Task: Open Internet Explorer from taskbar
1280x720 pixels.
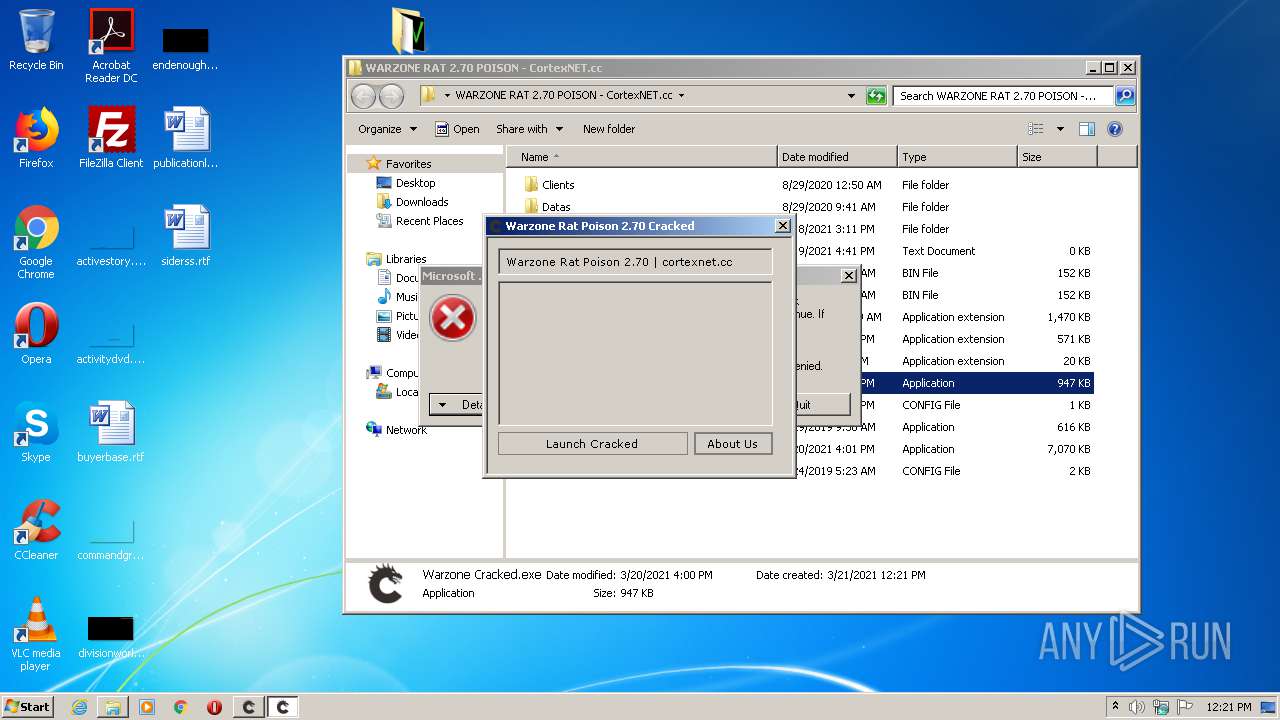Action: [x=79, y=707]
